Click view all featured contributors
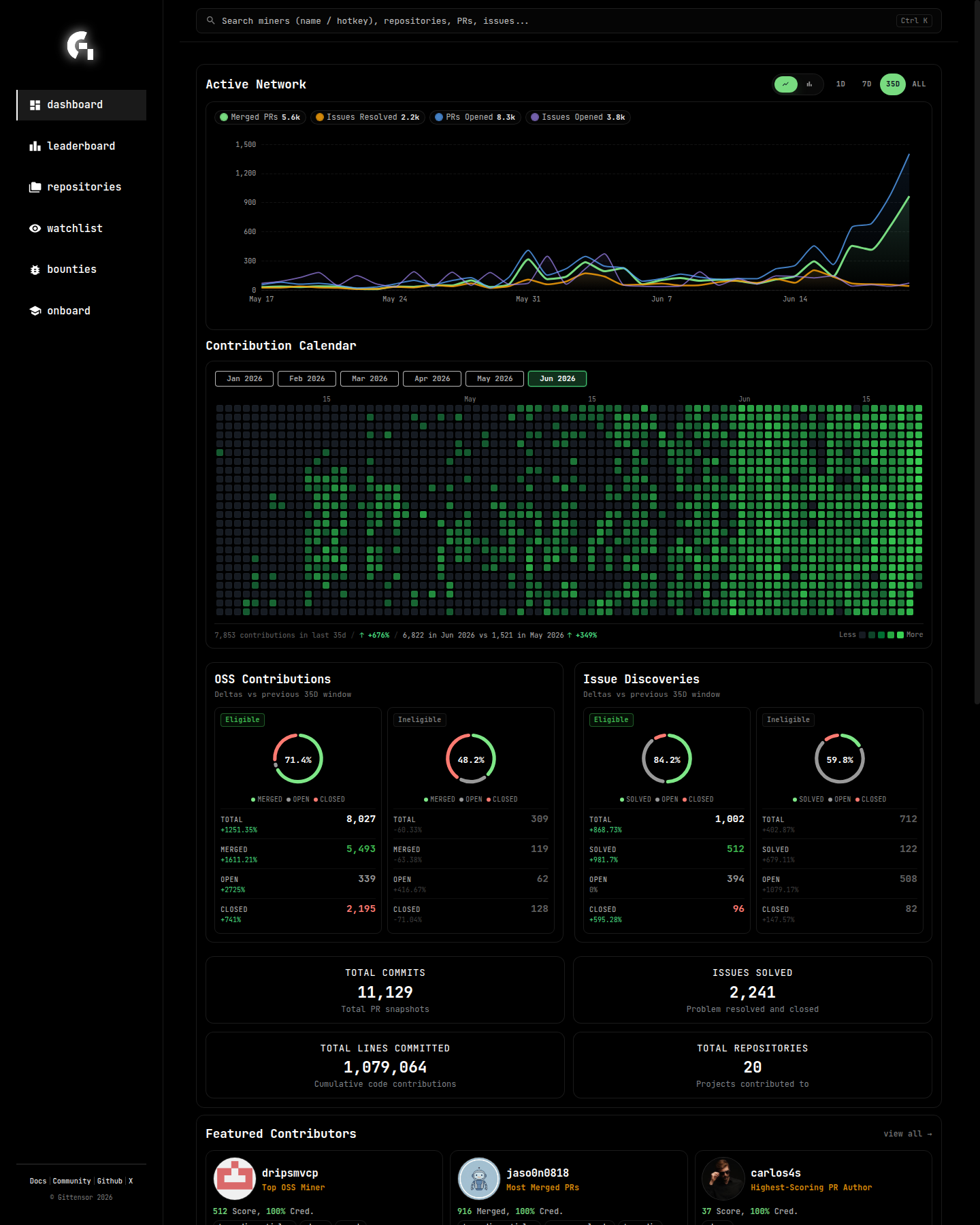Screen dimensions: 980x1225 coord(908,1134)
